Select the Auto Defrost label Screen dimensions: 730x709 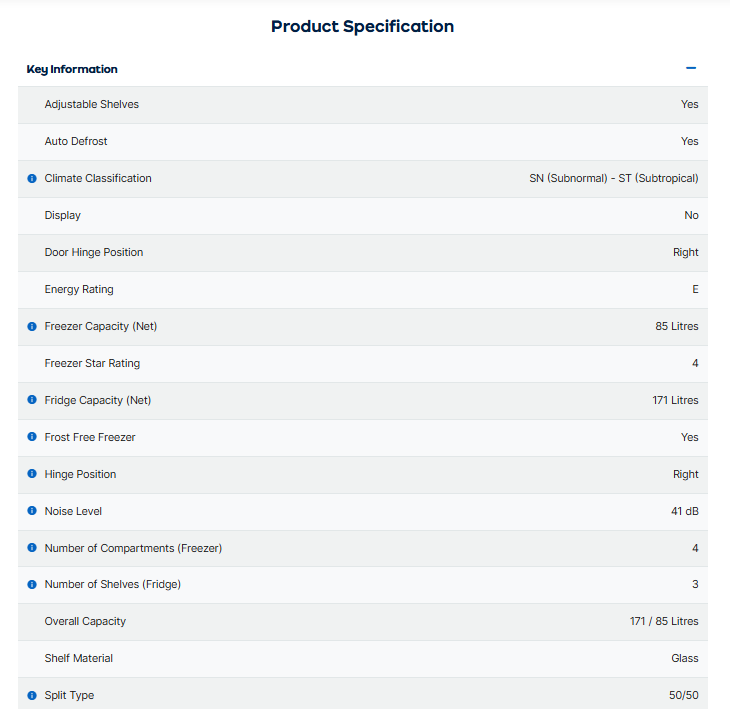[76, 141]
